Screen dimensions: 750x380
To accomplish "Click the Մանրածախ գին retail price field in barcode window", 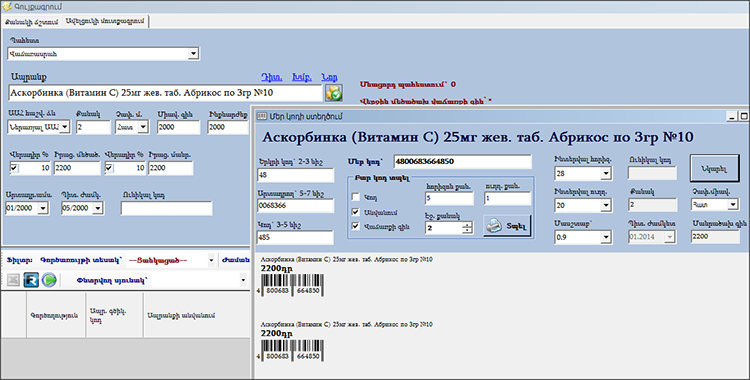I will click(715, 236).
